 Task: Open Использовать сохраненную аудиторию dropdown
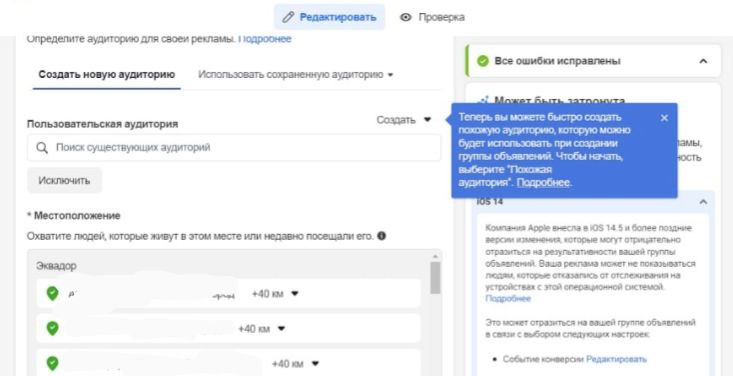point(295,75)
